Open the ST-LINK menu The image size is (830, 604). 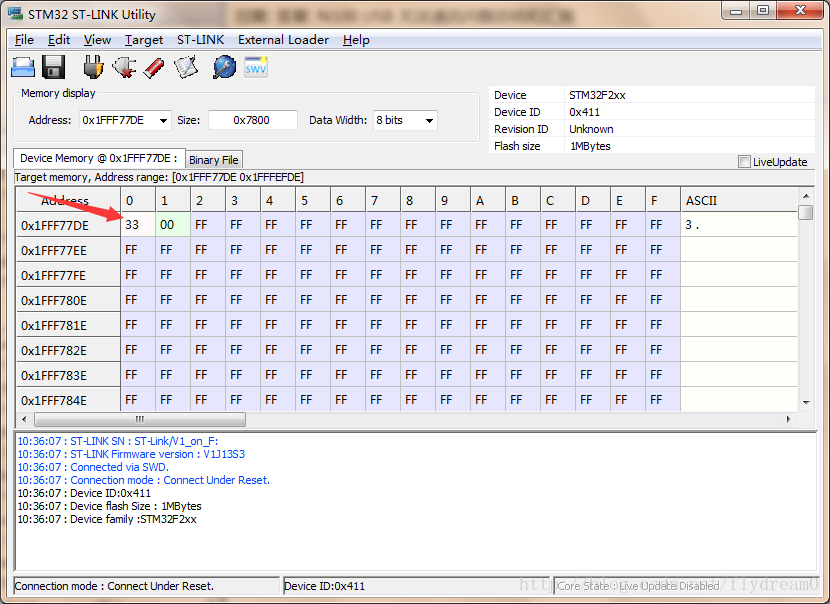[x=200, y=40]
